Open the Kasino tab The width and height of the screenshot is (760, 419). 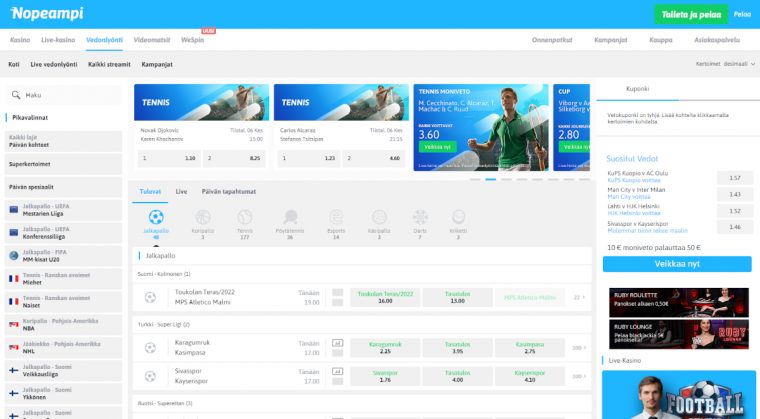coord(20,40)
